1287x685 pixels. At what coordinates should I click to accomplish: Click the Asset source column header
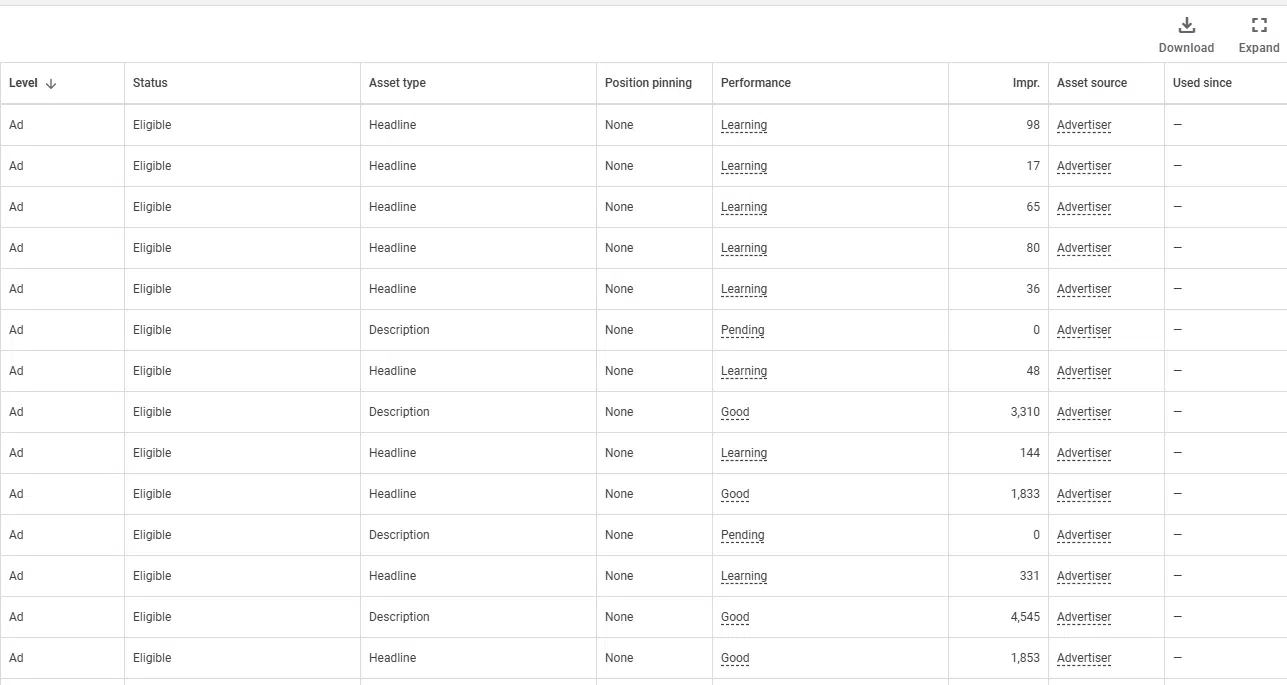click(1092, 83)
